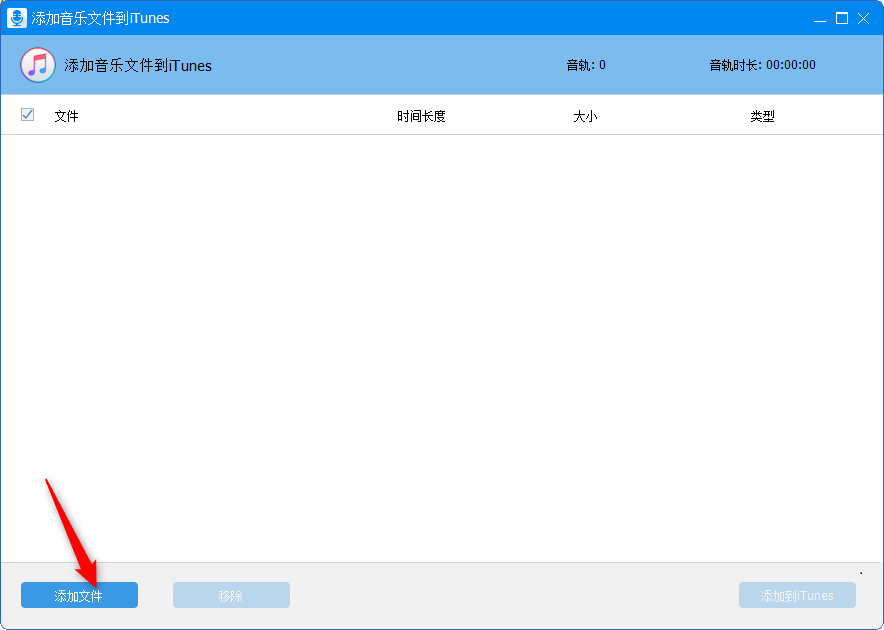
Task: Click the 添加音乐文件到iTunes header label
Action: click(138, 65)
